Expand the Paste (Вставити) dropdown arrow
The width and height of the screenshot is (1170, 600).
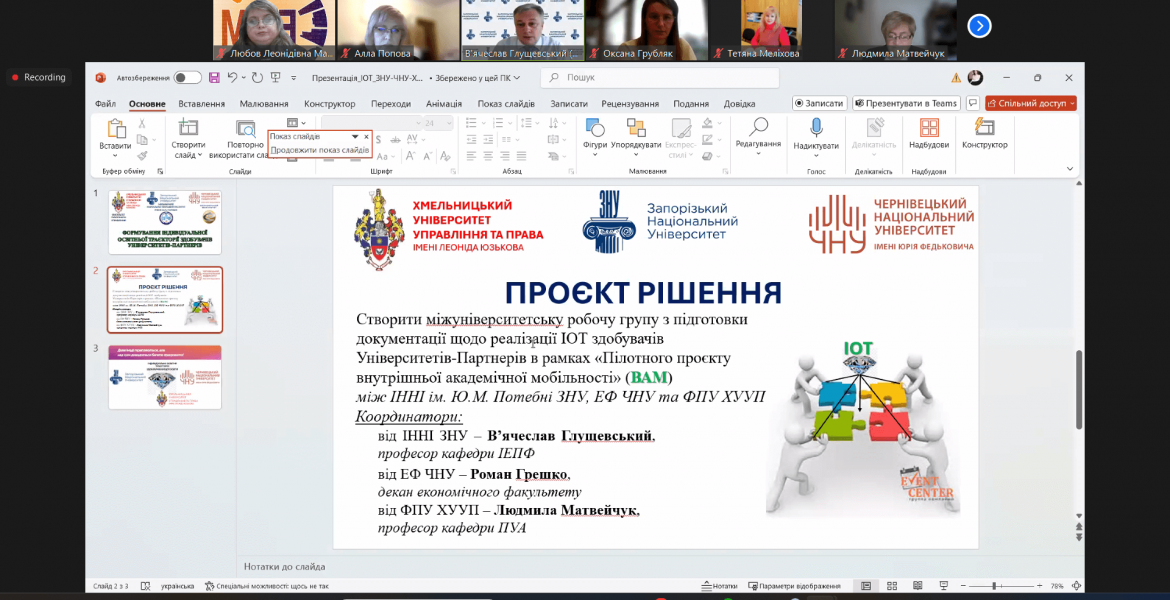(116, 155)
